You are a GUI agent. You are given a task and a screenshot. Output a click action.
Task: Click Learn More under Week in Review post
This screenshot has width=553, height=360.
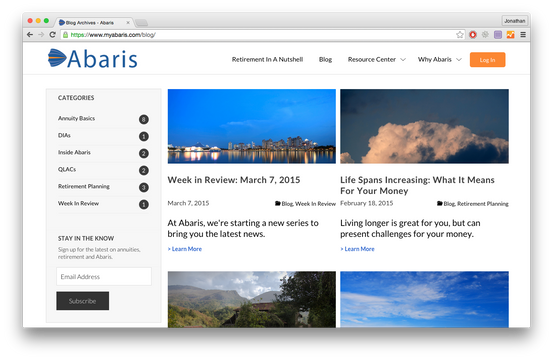tap(185, 249)
